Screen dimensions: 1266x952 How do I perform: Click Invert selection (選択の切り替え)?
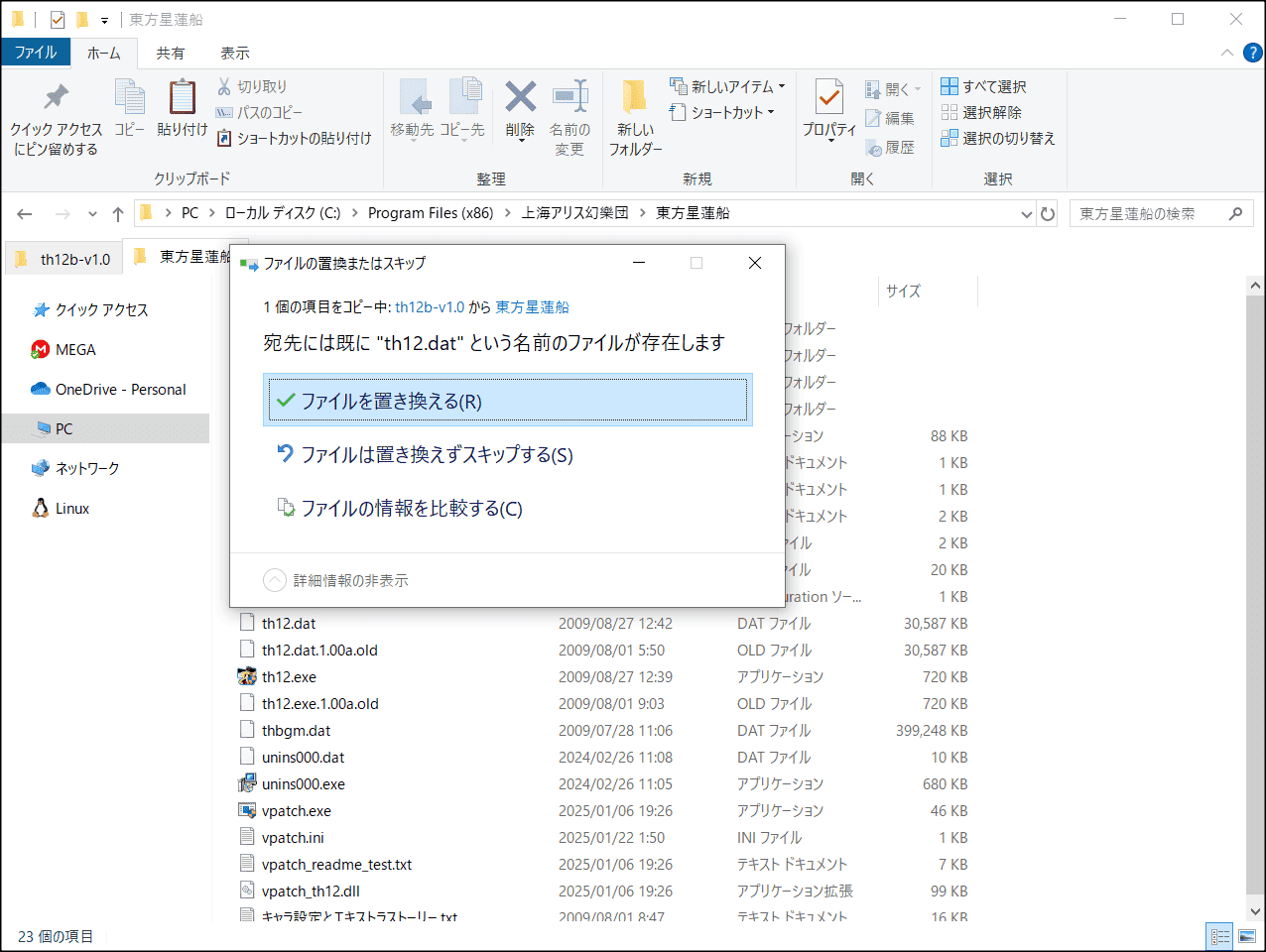coord(998,138)
